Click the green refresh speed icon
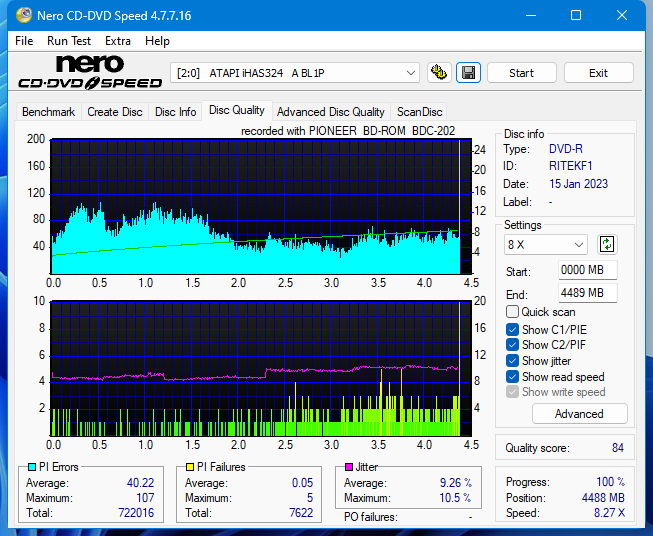 pos(607,244)
